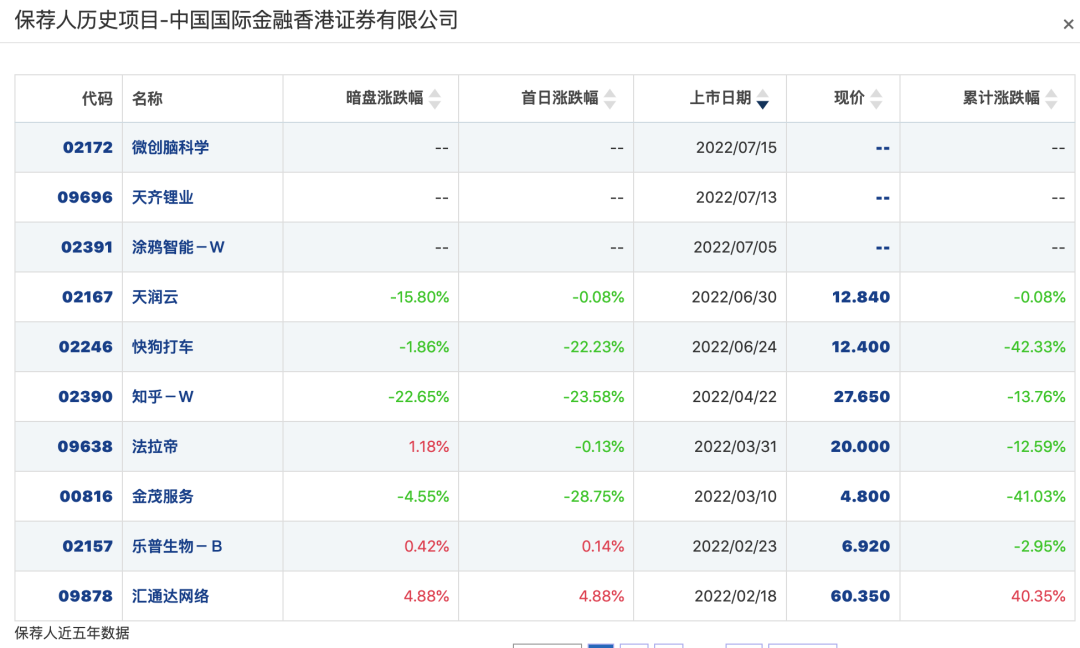Image resolution: width=1080 pixels, height=648 pixels.
Task: Click the 代码 column header
Action: (96, 98)
